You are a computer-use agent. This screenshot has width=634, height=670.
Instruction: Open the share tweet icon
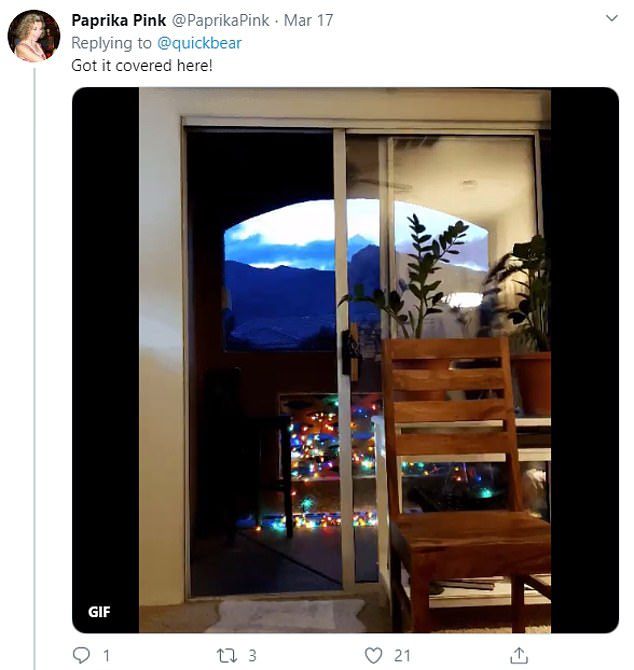coord(519,655)
